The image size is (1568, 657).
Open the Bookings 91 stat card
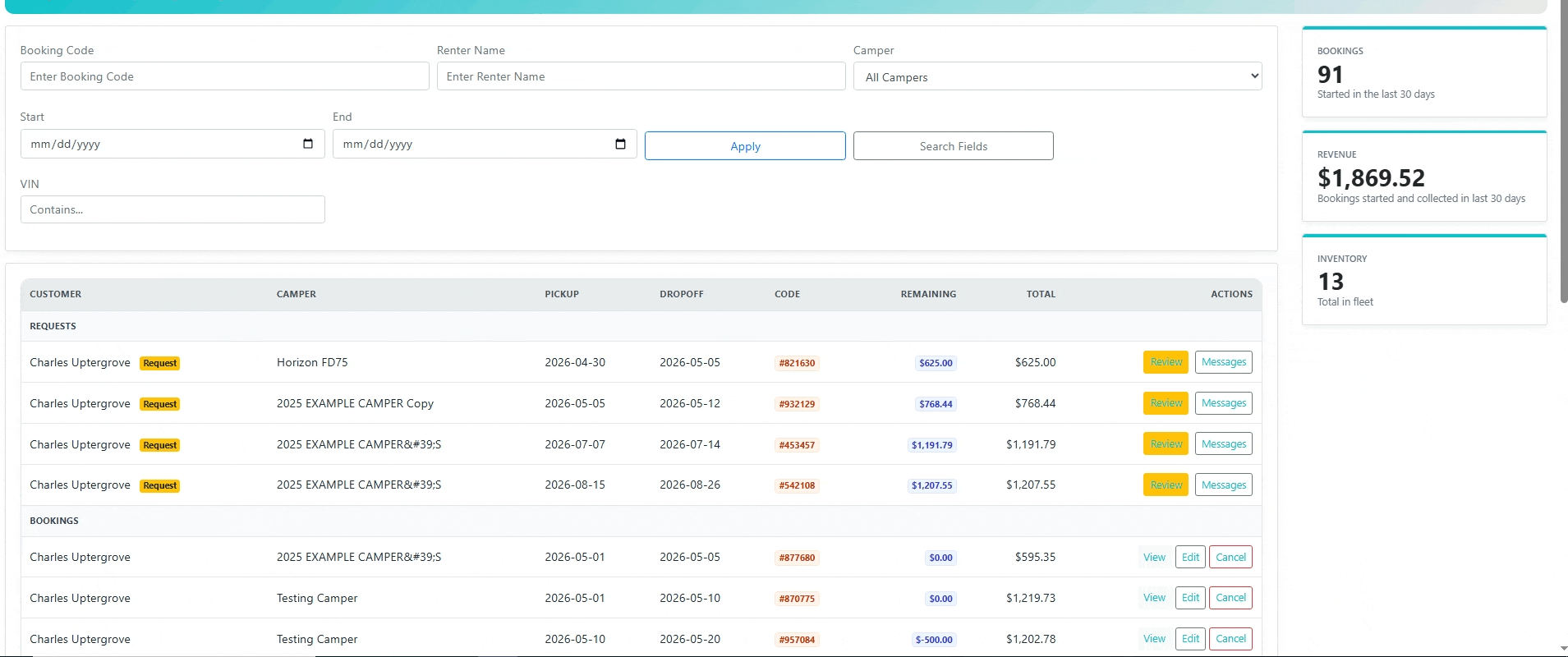[1424, 72]
